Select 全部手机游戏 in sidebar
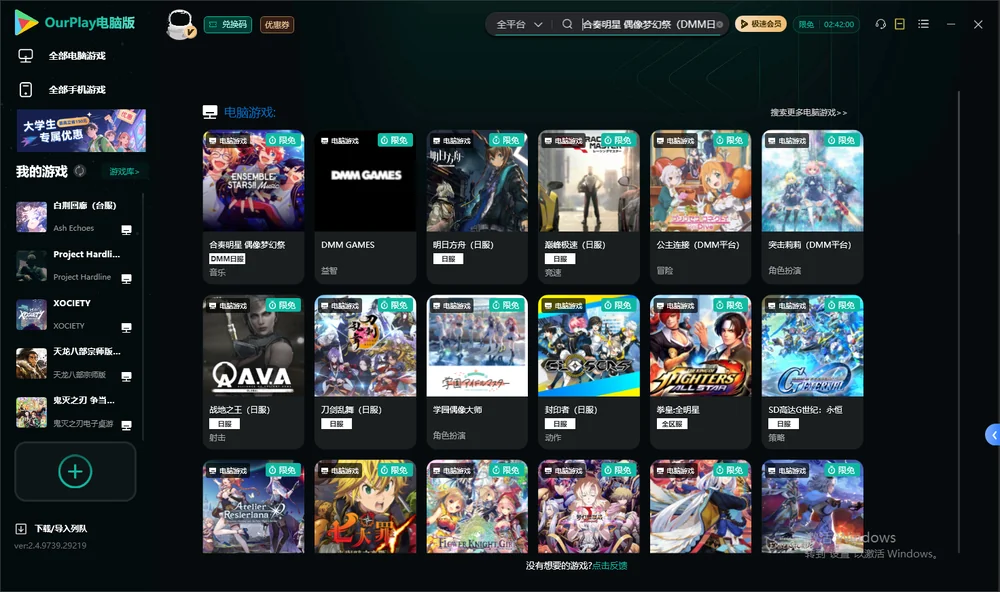 click(x=77, y=90)
